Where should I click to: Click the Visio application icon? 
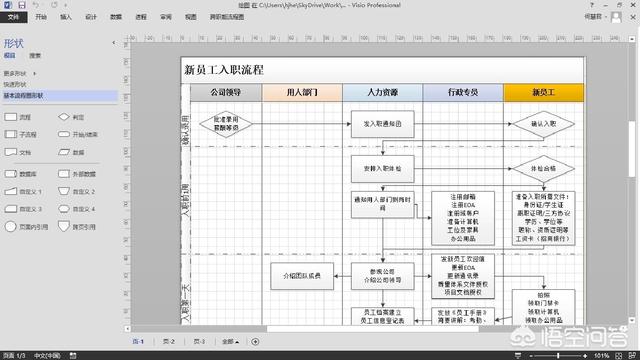coord(8,5)
